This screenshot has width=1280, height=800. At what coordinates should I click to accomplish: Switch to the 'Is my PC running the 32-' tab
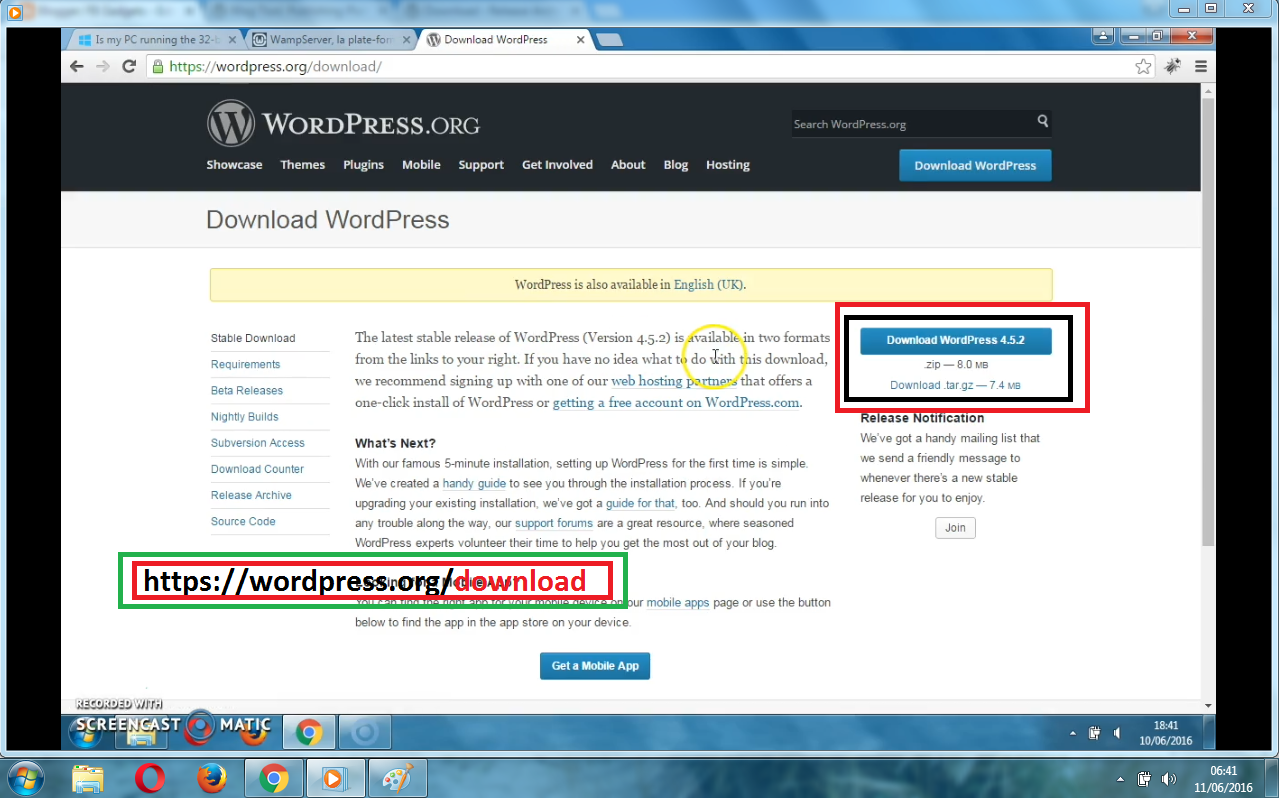click(x=155, y=40)
